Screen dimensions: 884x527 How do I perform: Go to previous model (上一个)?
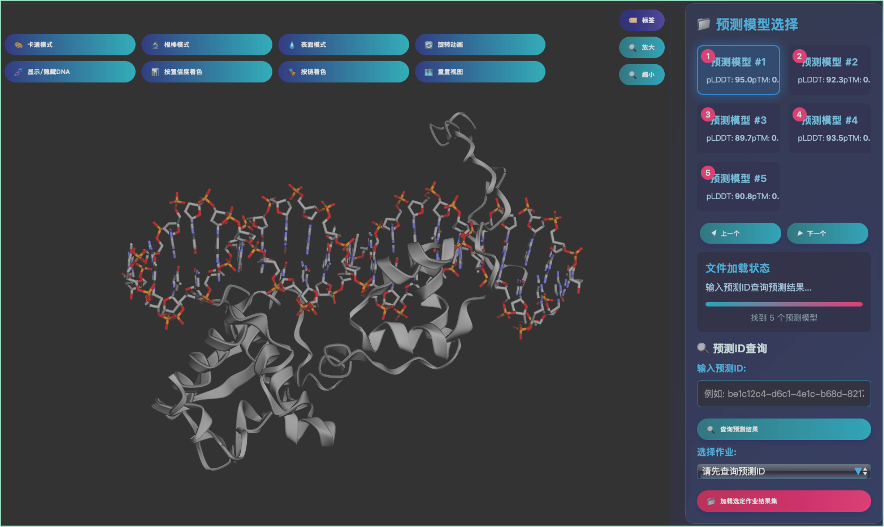[740, 233]
